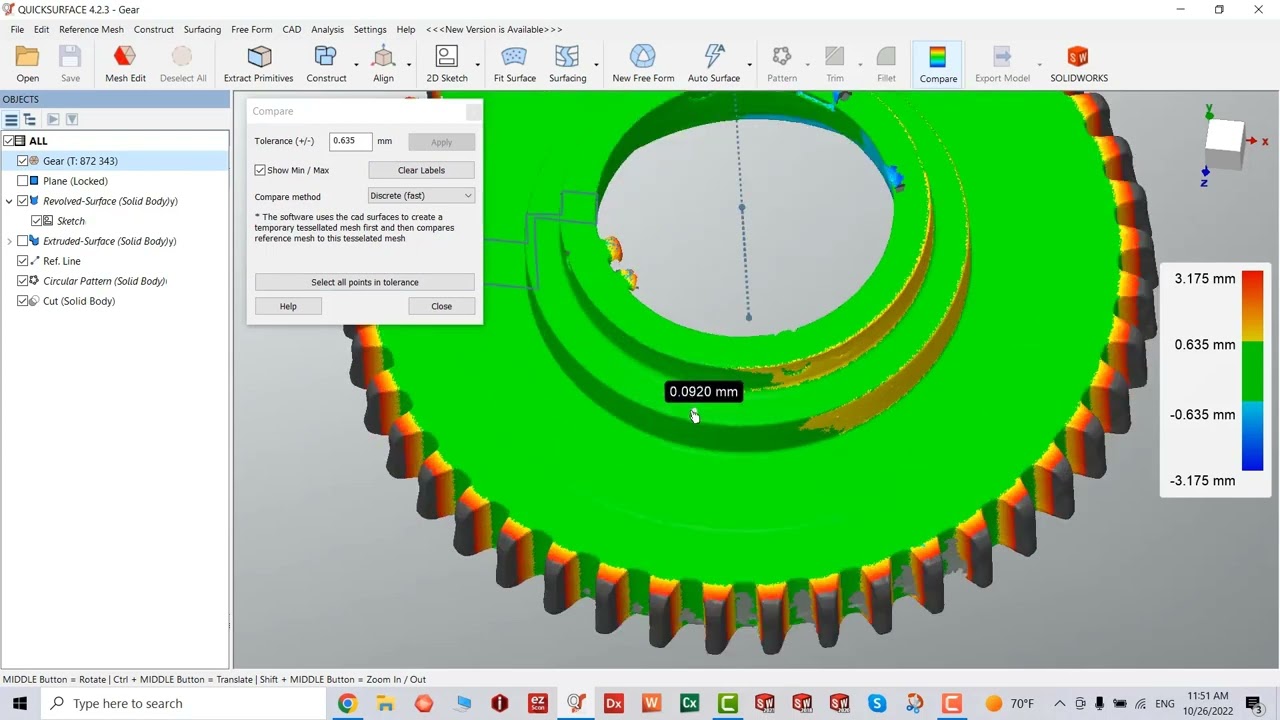
Task: Click the view orientation cube
Action: 1224,144
